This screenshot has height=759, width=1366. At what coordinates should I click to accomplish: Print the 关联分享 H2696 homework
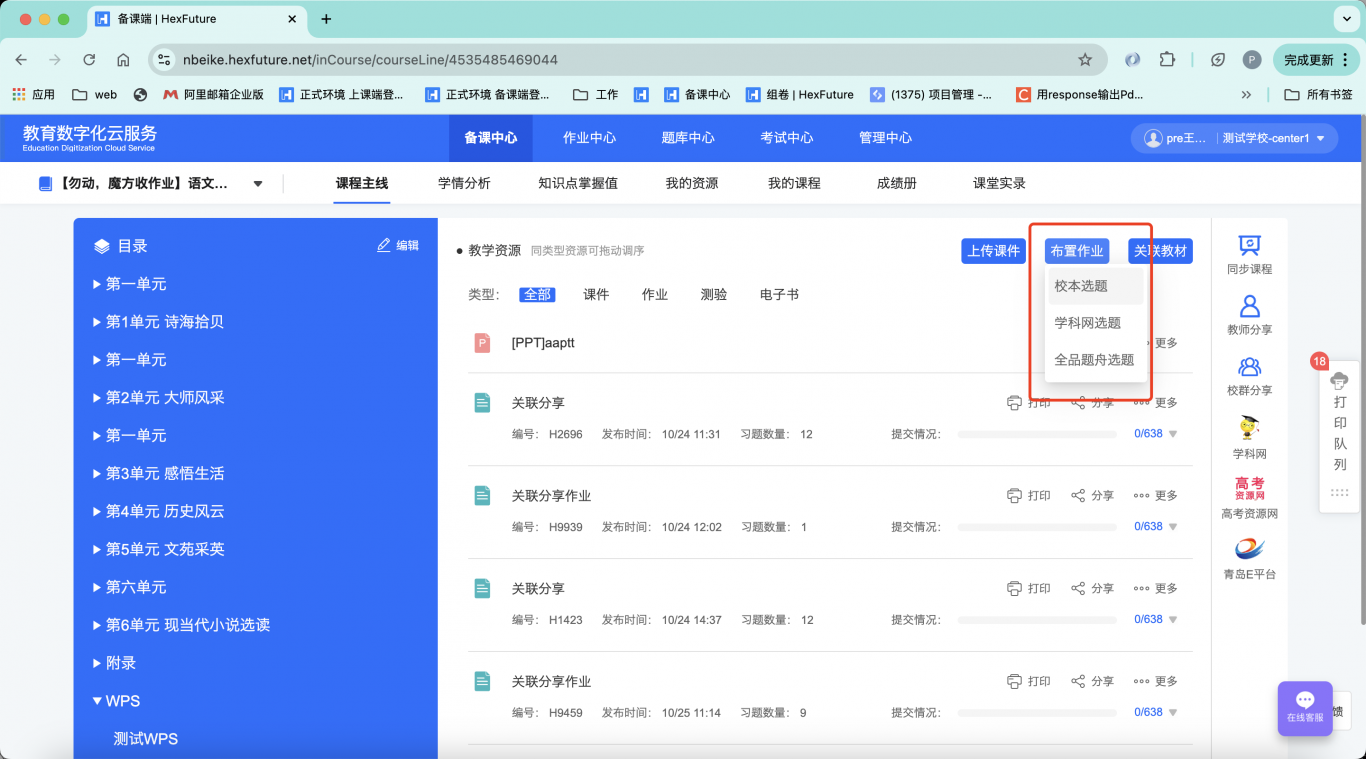coord(1029,403)
